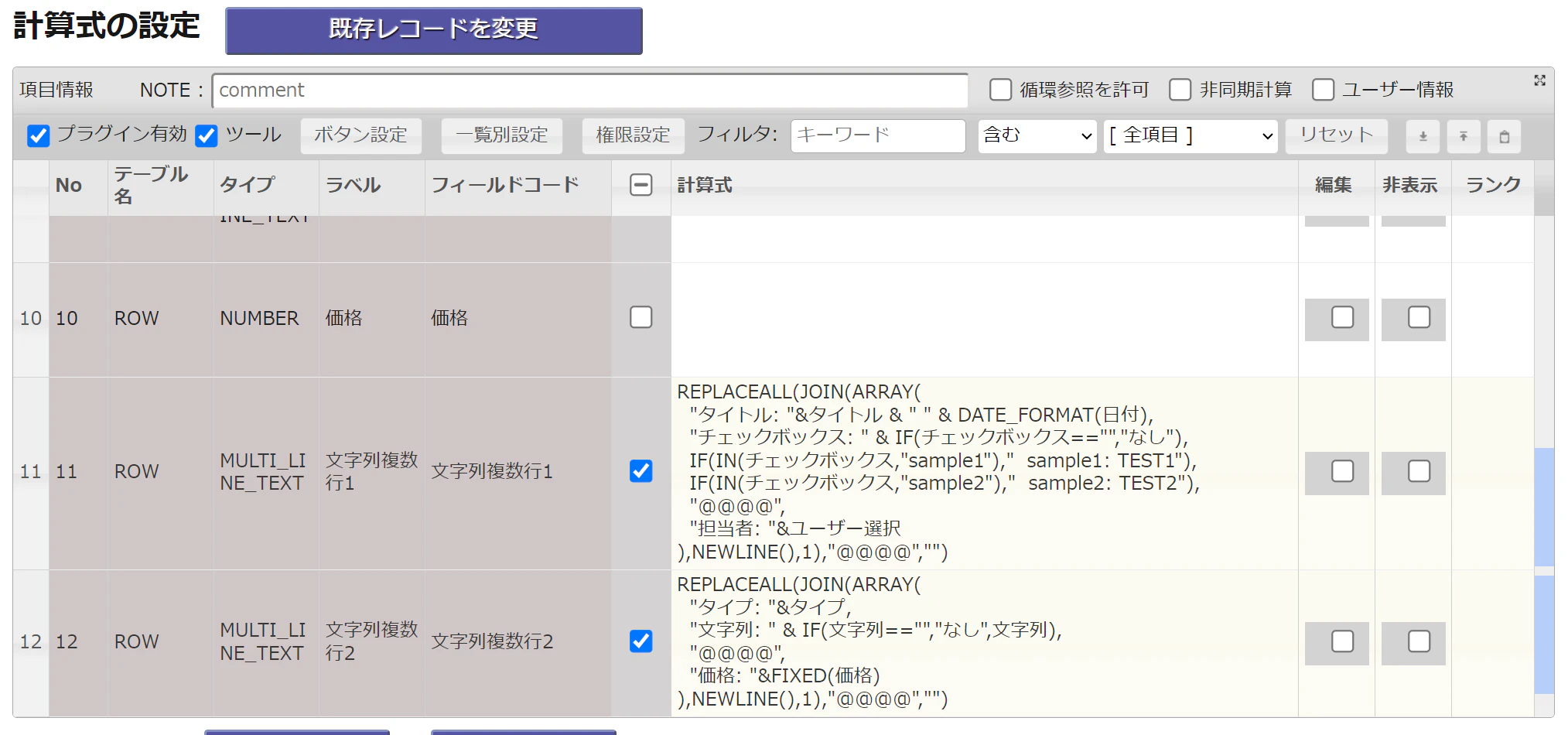Screen dimensions: 1568x735
Task: Click the fullscreen expand icon
Action: (x=1539, y=80)
